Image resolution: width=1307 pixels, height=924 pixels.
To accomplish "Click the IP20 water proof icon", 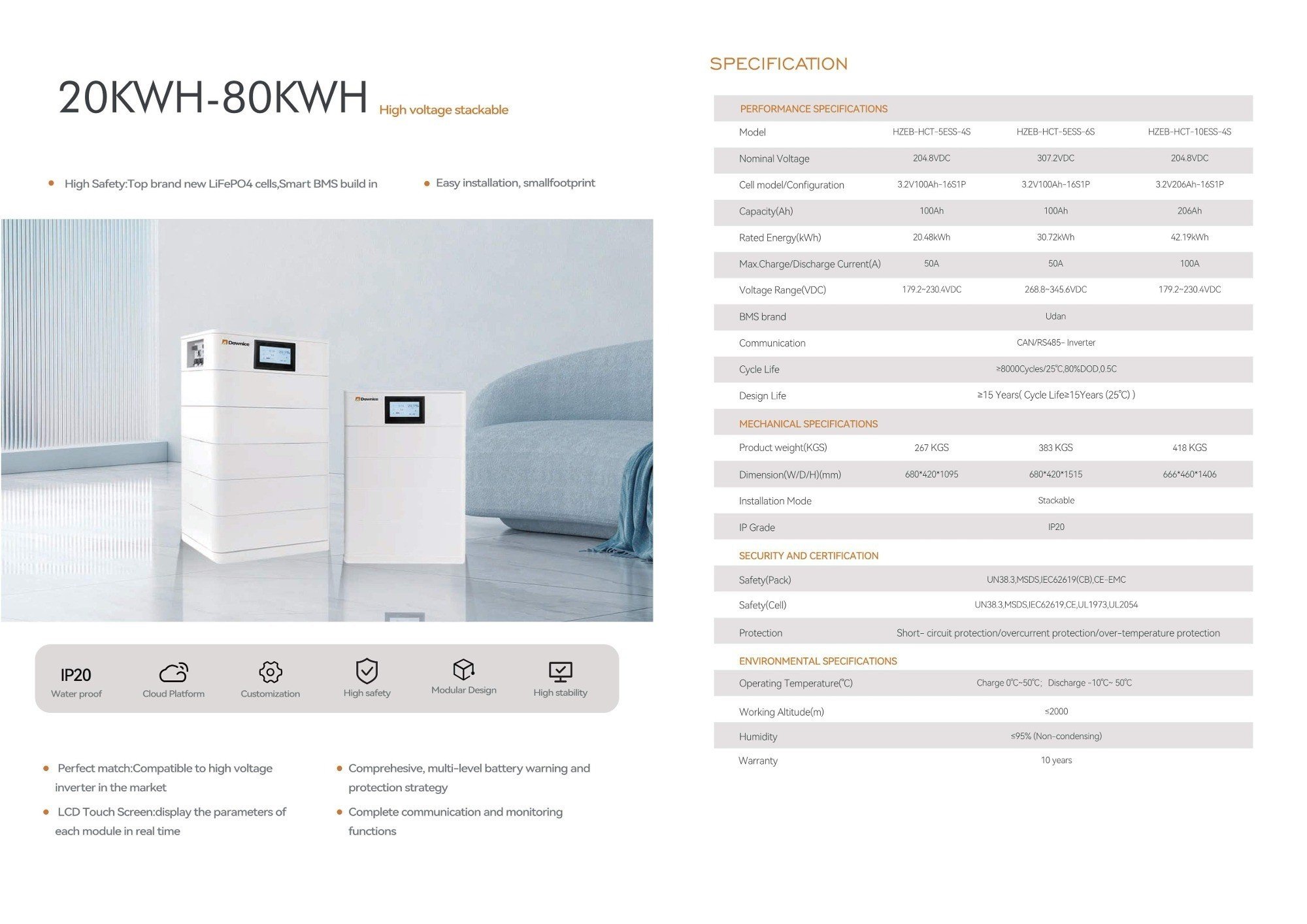I will coord(76,674).
